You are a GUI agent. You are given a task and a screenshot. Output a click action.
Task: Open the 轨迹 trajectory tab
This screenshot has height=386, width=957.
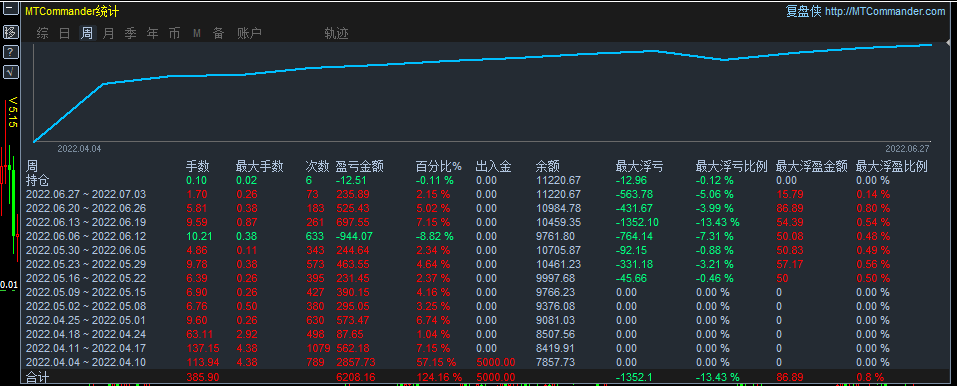336,34
